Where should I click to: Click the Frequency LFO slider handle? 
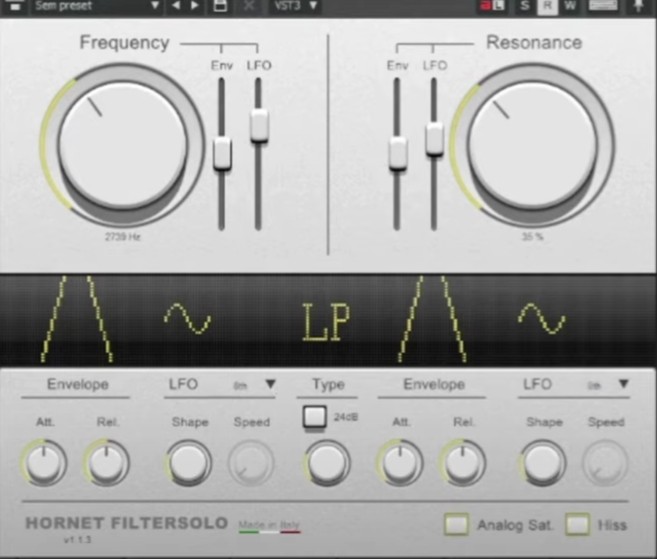(x=259, y=125)
